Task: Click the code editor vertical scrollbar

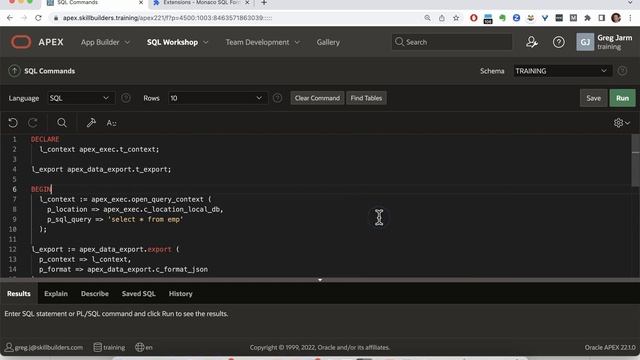Action: 636,161
